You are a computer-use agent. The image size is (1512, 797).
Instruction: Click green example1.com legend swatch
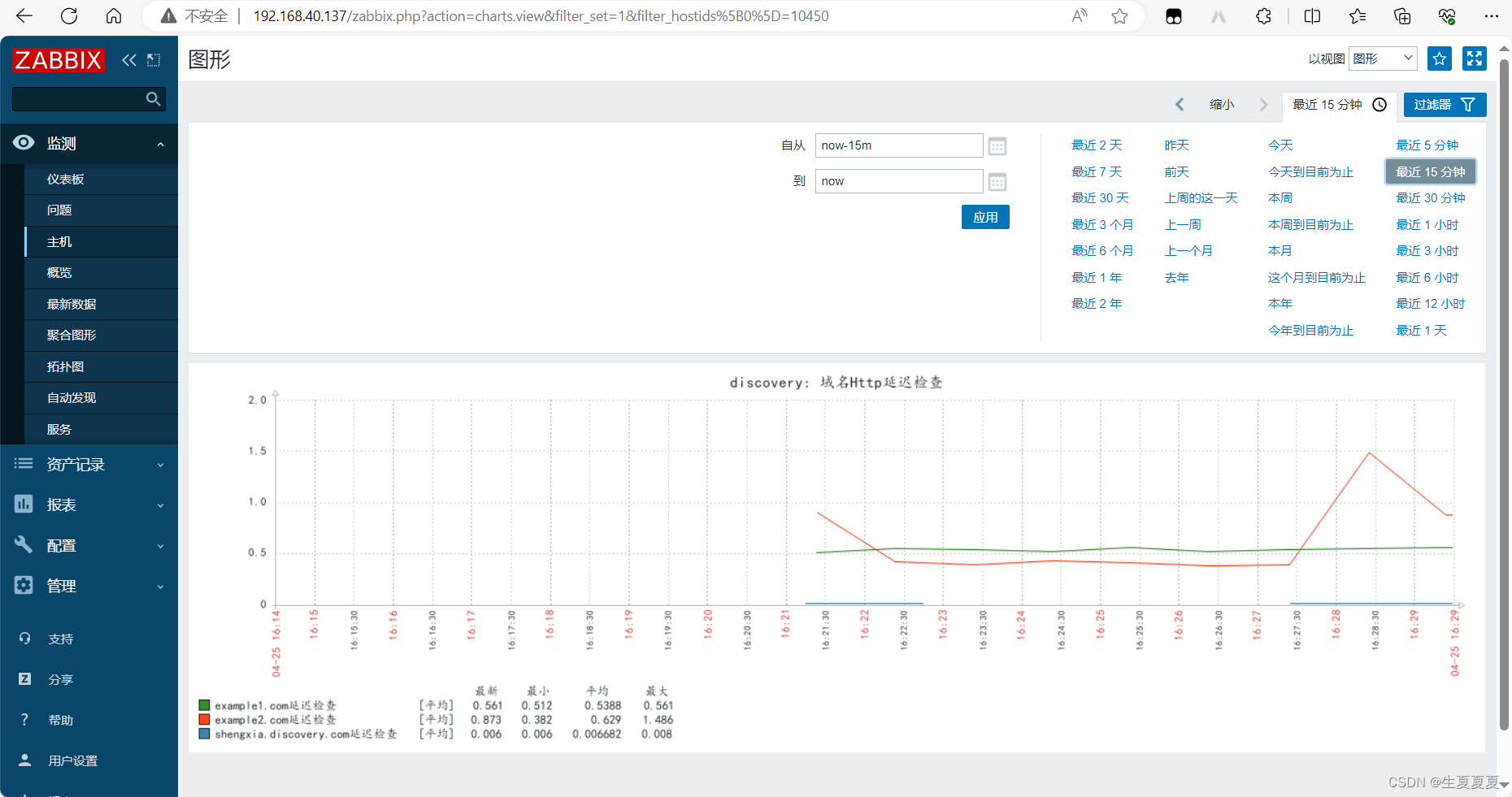(204, 705)
